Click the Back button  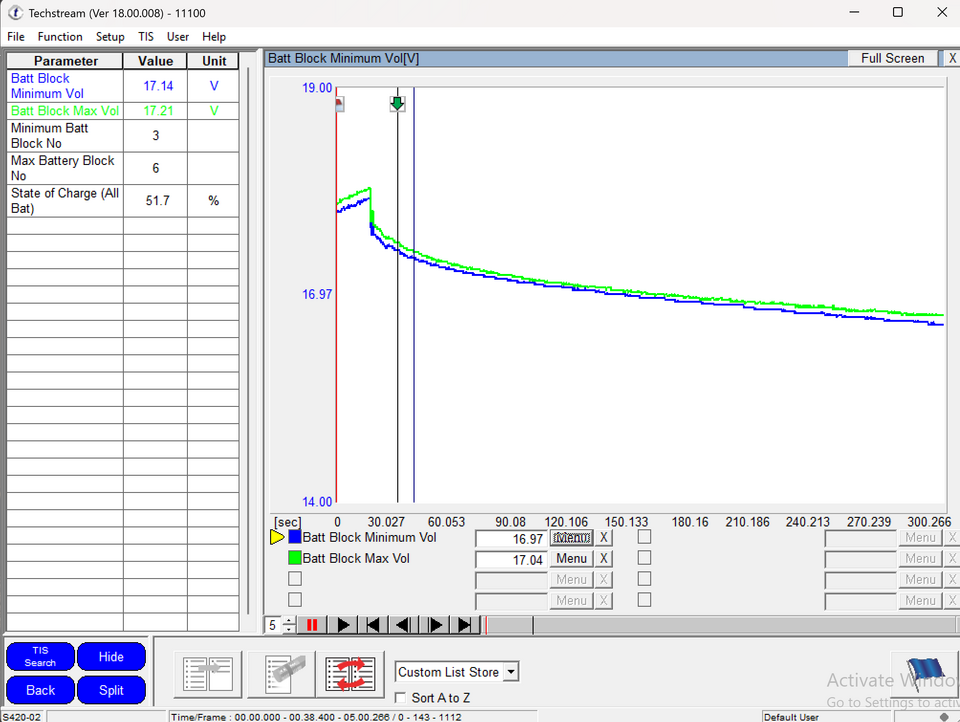click(x=40, y=690)
